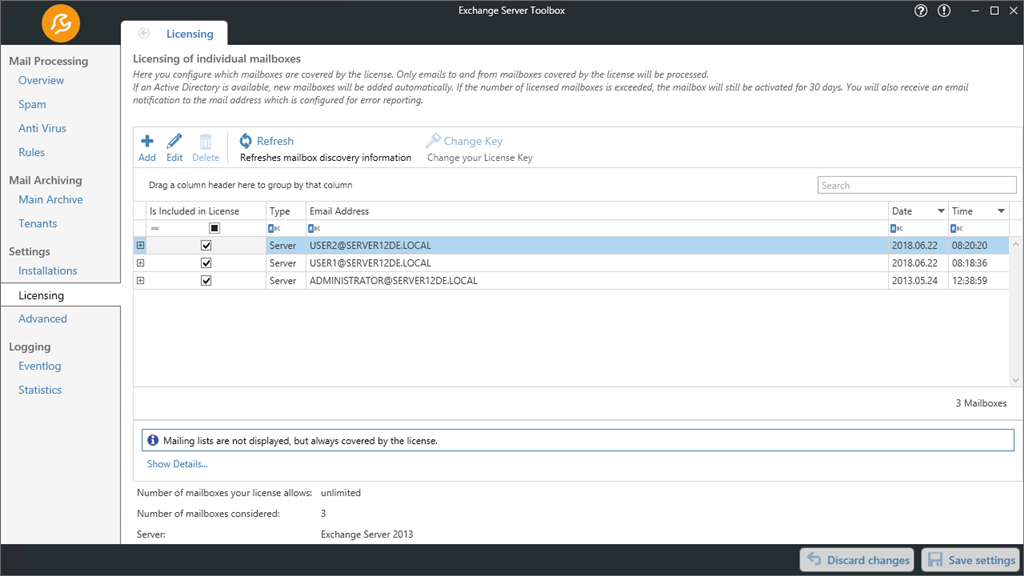The image size is (1024, 576).
Task: Close the Exchange Server Toolbox window
Action: (x=1014, y=10)
